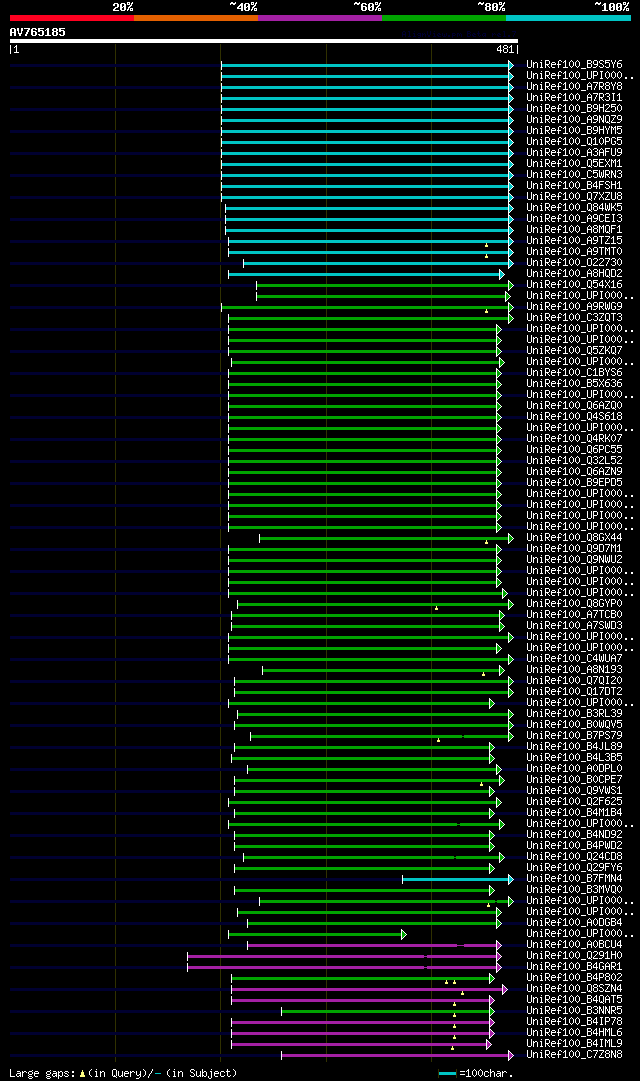The height and width of the screenshot is (1081, 640).
Task: Select hit label UniRef100_B7PS79
Action: point(574,736)
